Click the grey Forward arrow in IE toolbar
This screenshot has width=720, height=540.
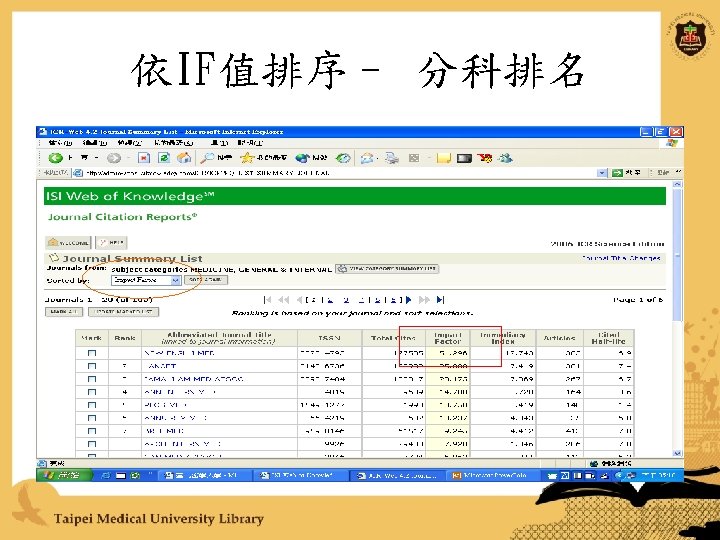pyautogui.click(x=113, y=158)
